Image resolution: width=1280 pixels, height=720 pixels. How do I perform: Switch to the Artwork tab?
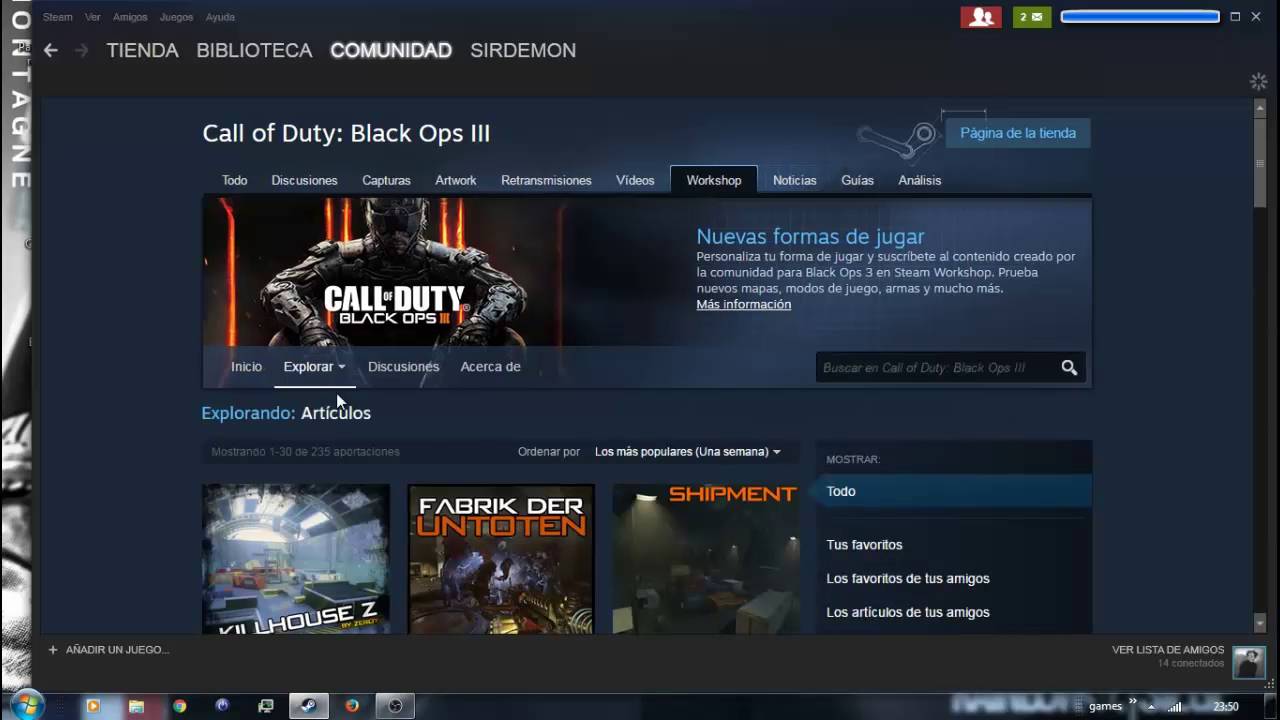tap(456, 180)
